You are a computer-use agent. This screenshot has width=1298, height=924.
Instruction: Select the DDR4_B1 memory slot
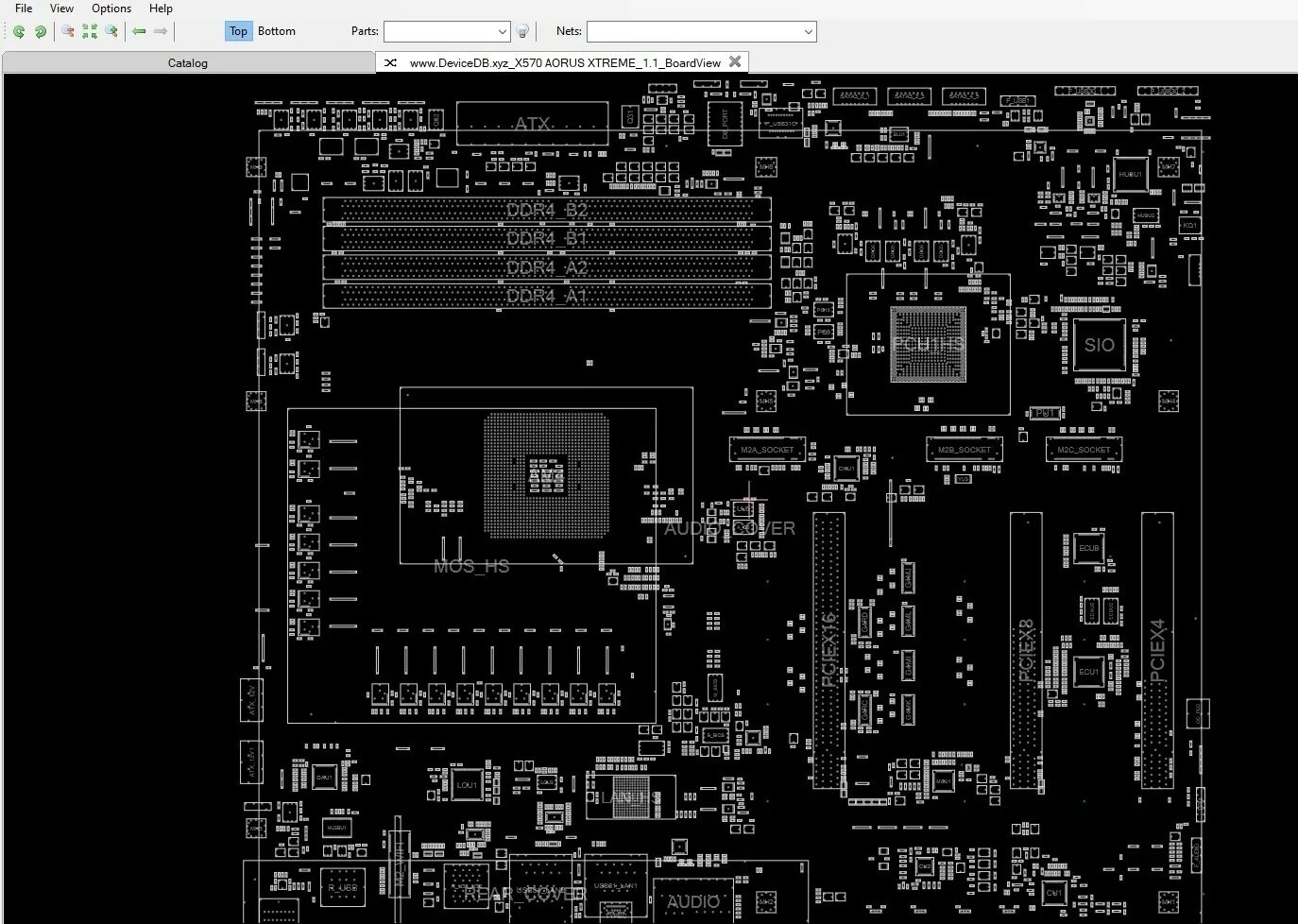point(547,238)
